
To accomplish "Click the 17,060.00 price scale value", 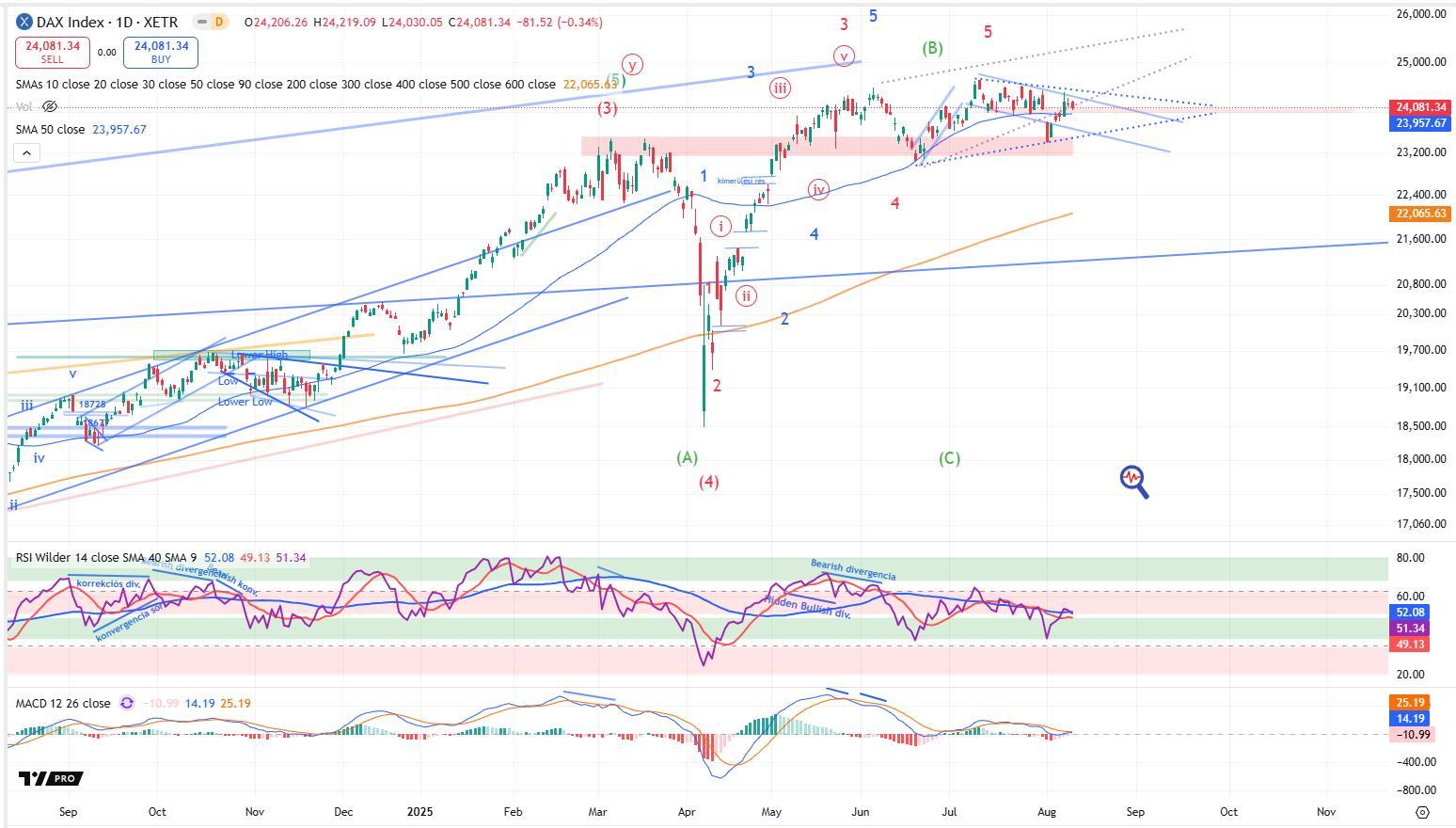I will tap(1420, 523).
